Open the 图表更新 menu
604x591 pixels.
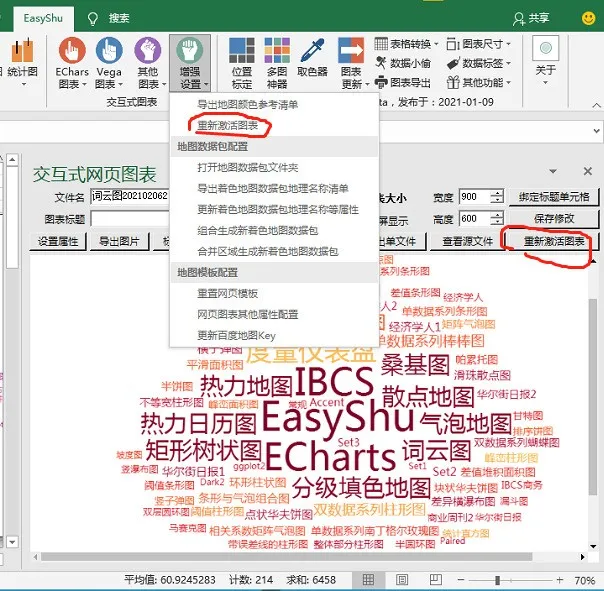(x=352, y=63)
